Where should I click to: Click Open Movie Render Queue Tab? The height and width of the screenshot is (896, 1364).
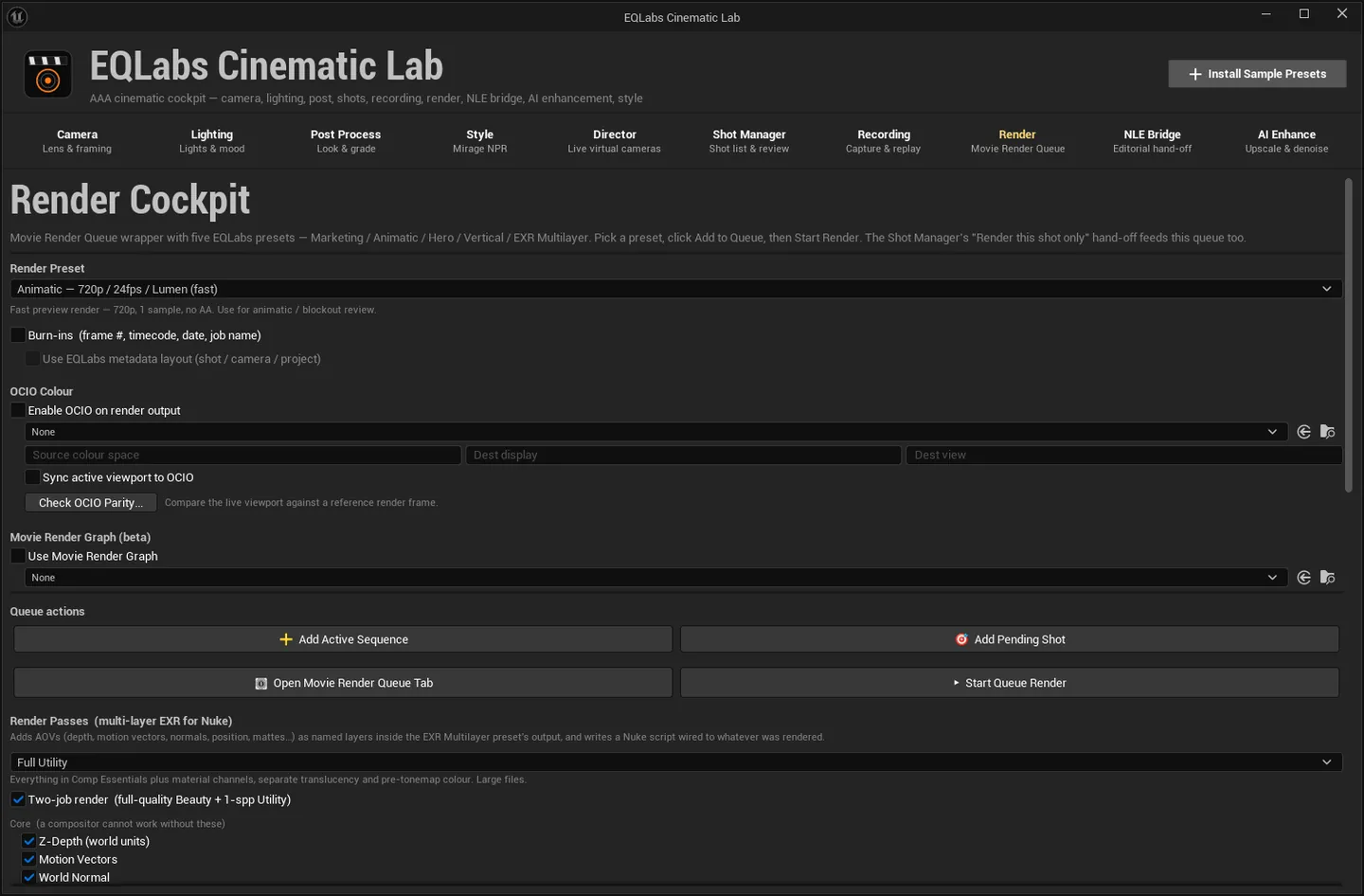click(343, 683)
